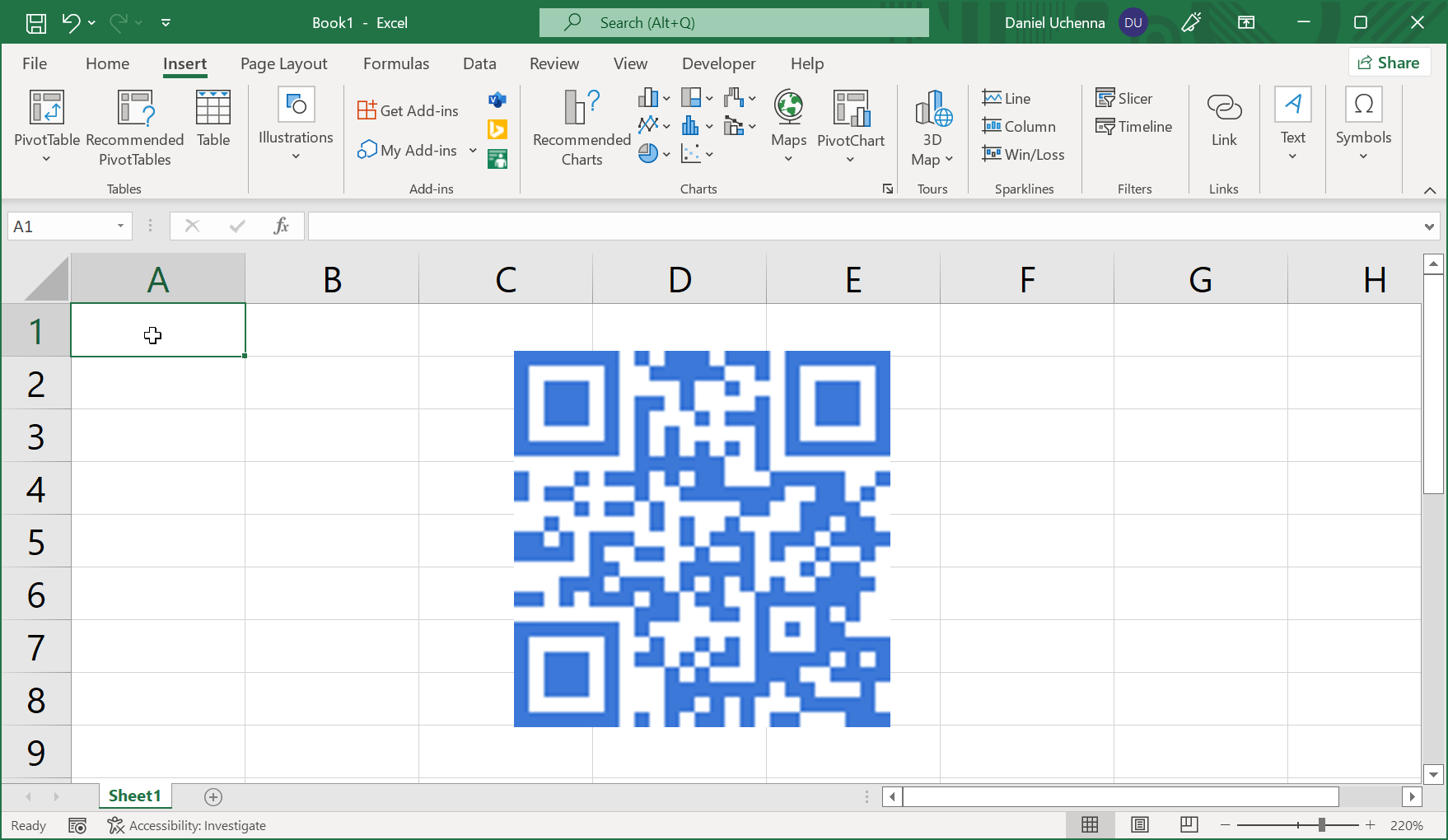Insert a Win/Loss sparkline

tap(1024, 154)
